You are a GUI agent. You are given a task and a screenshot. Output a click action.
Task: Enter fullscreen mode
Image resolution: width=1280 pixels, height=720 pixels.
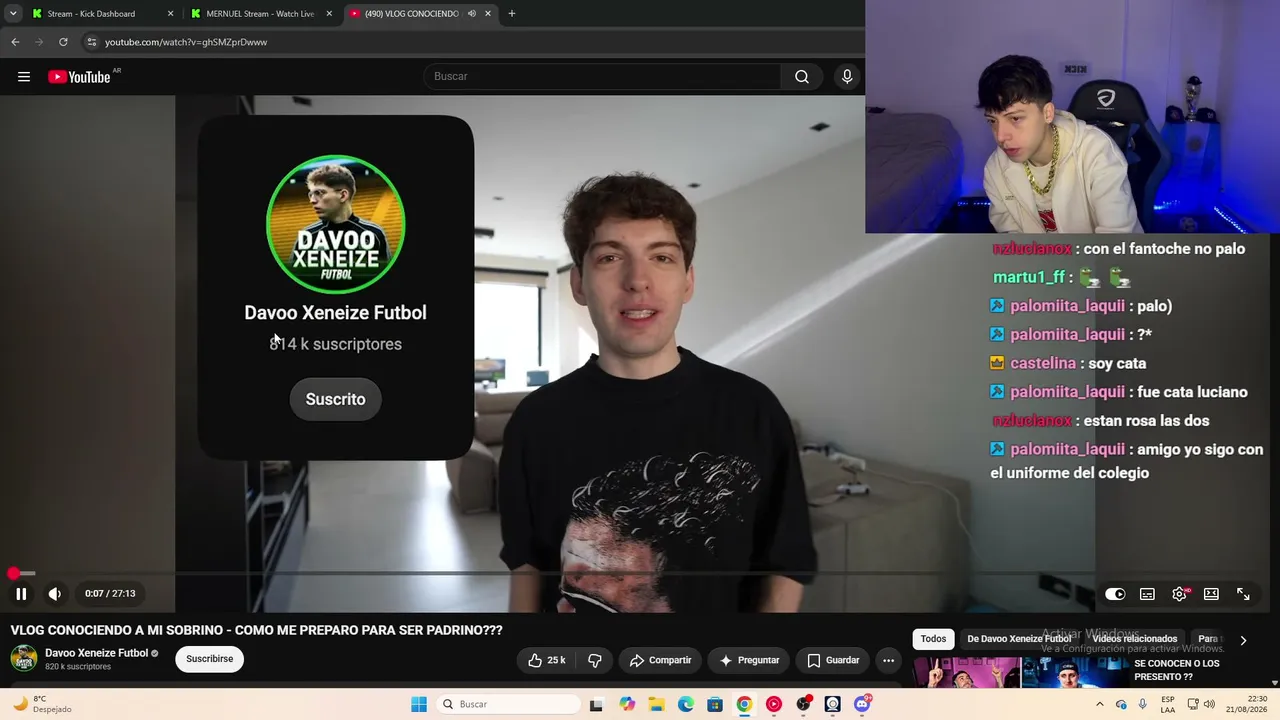click(x=1243, y=594)
